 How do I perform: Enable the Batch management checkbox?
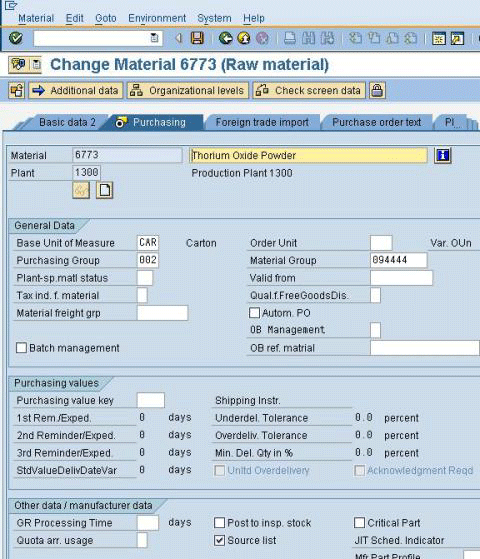[x=21, y=348]
